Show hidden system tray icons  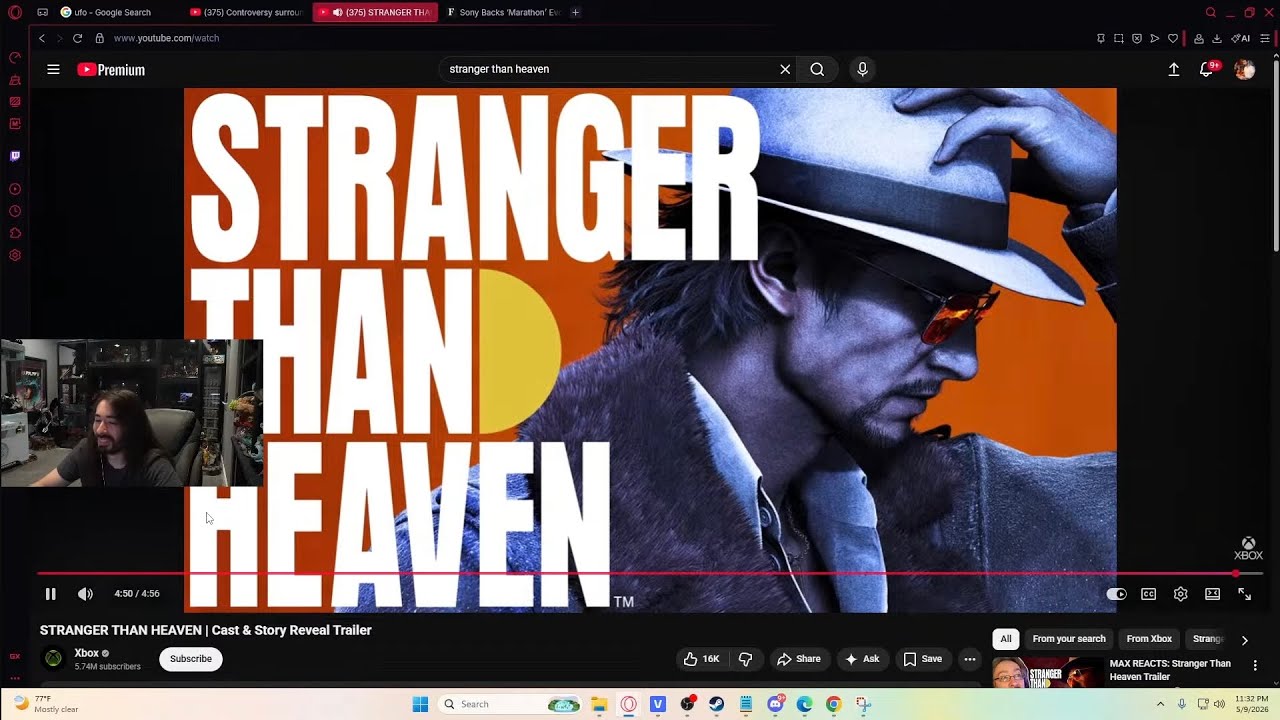(x=1160, y=704)
